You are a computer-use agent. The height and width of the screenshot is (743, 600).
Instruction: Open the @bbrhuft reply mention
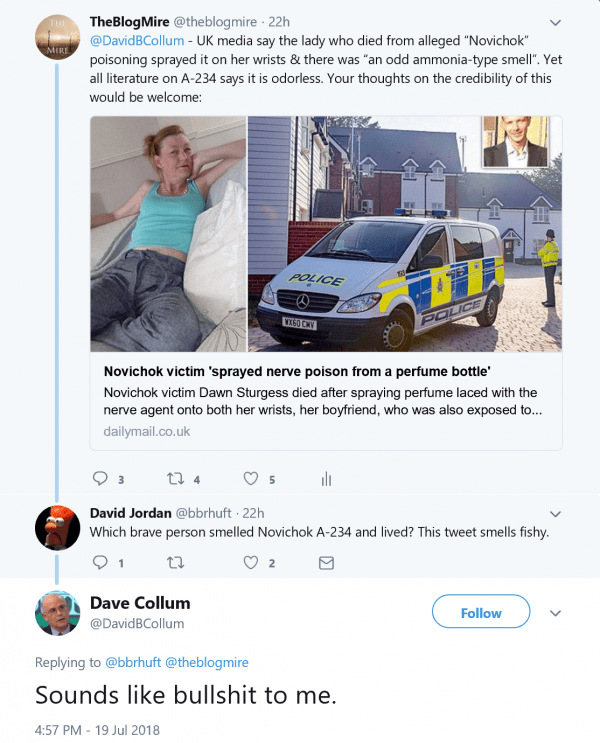[131, 662]
